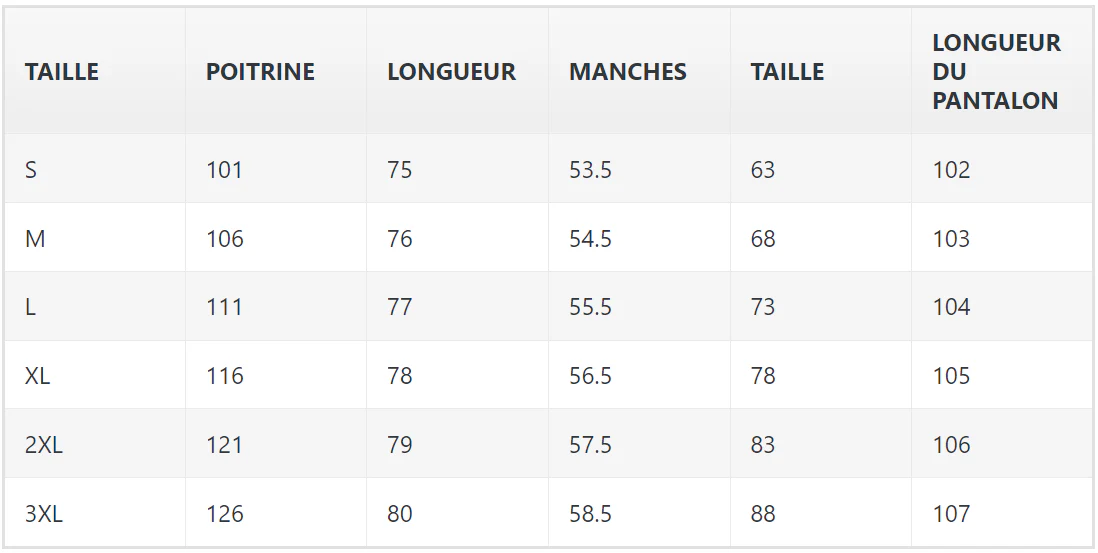Select the LONGUEUR DU PANTALON header
Screen dimensions: 1098x553
point(996,71)
